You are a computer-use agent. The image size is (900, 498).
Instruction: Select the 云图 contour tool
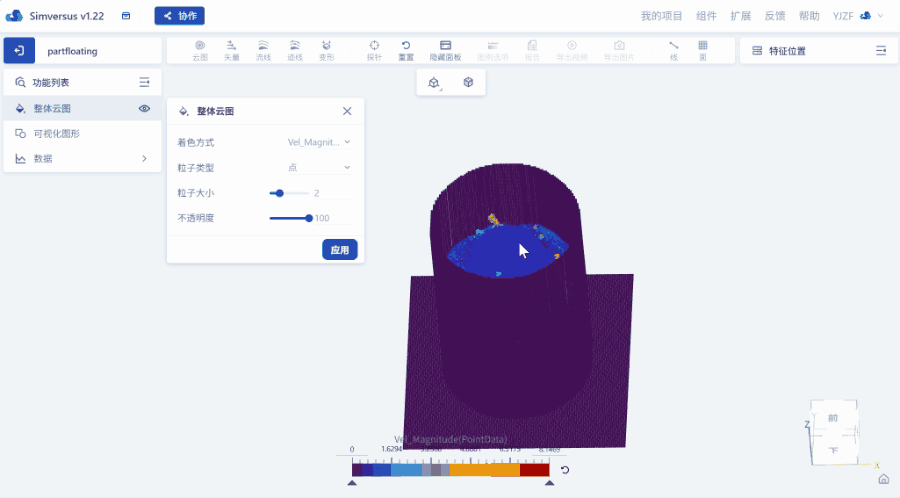[200, 50]
